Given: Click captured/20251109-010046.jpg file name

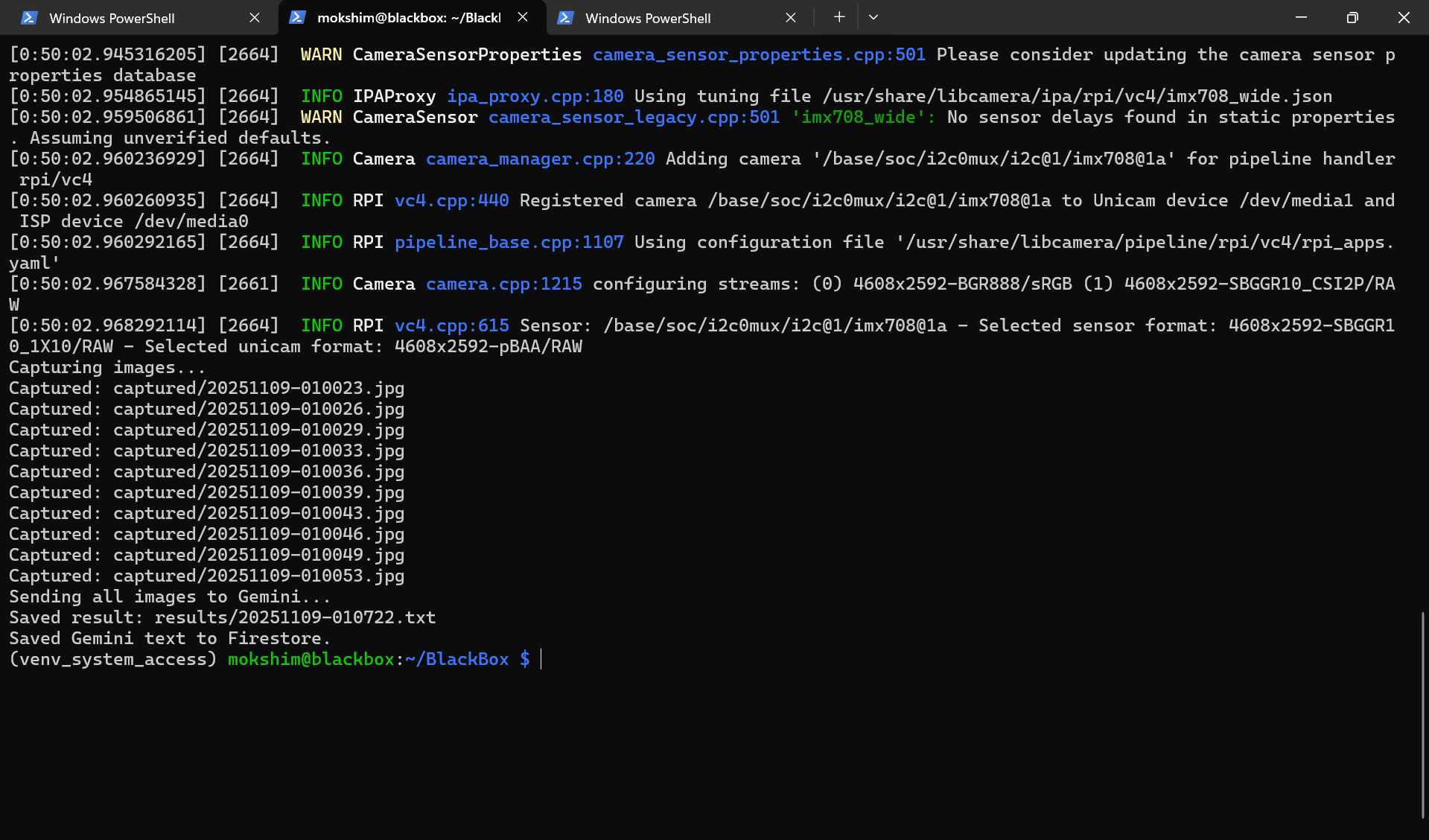Looking at the screenshot, I should pos(258,534).
